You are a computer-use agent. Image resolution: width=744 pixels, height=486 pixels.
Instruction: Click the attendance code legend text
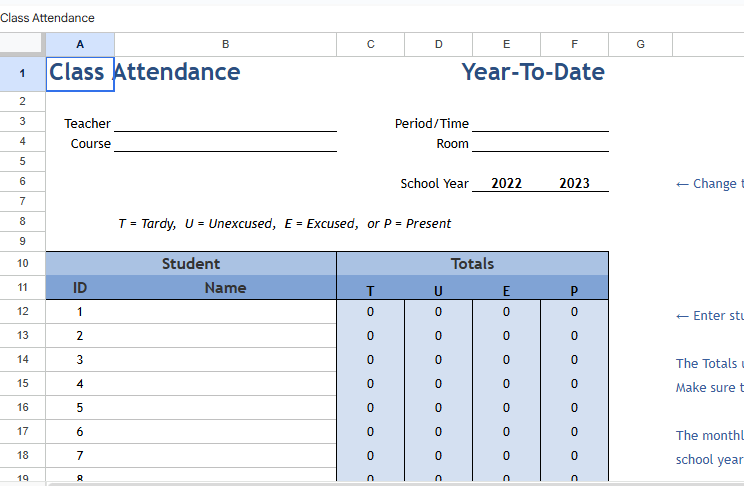click(284, 224)
